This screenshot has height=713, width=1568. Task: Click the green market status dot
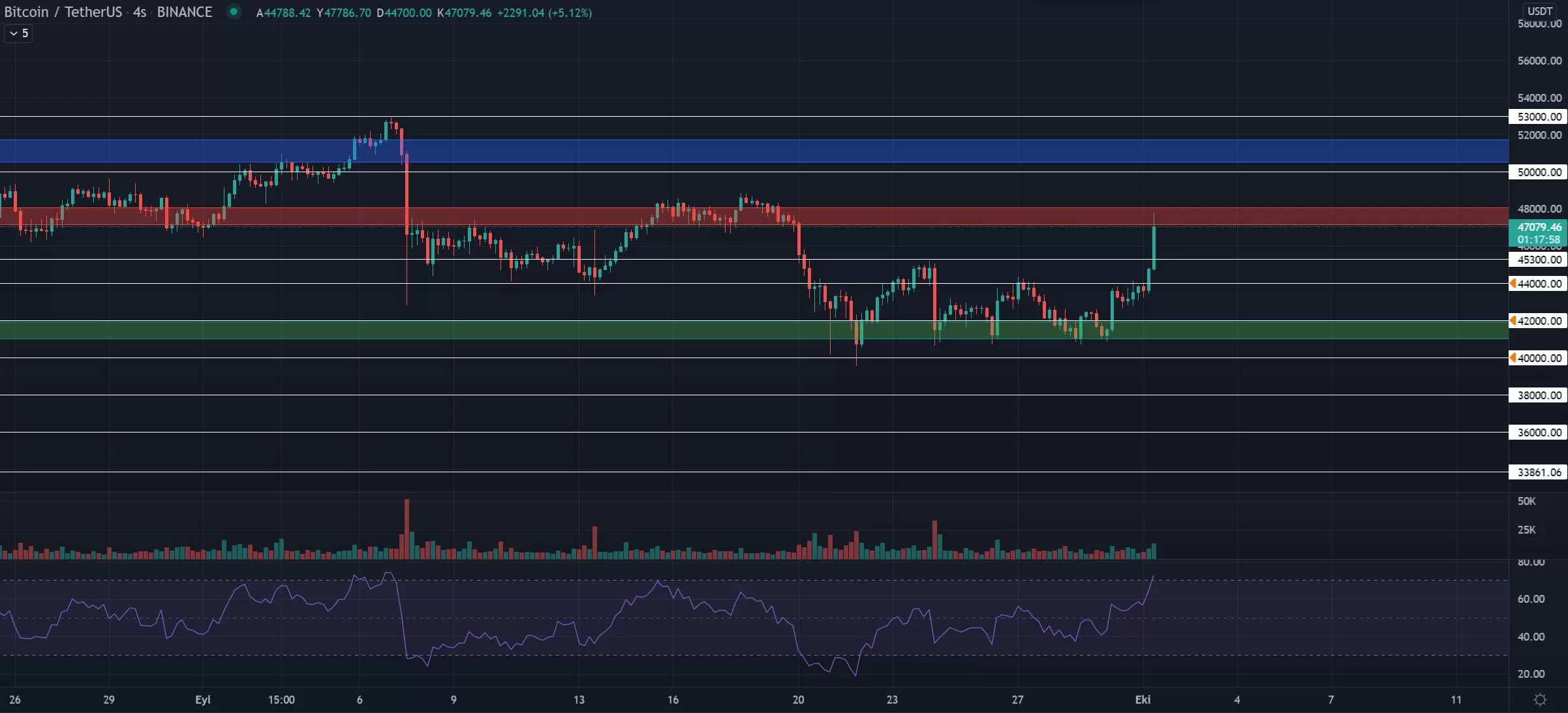(x=233, y=12)
